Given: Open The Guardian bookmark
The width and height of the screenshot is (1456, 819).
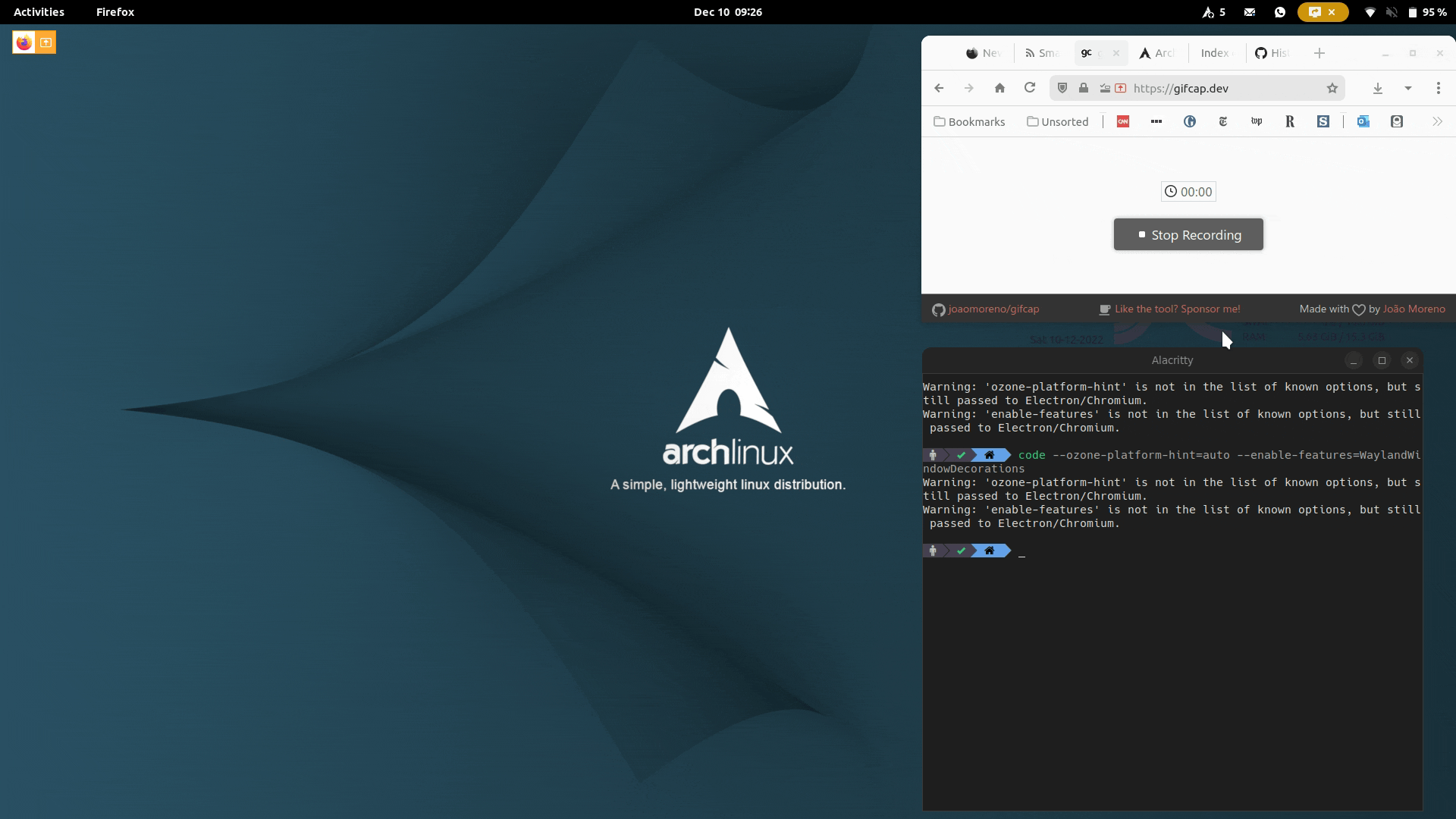Looking at the screenshot, I should (1189, 121).
